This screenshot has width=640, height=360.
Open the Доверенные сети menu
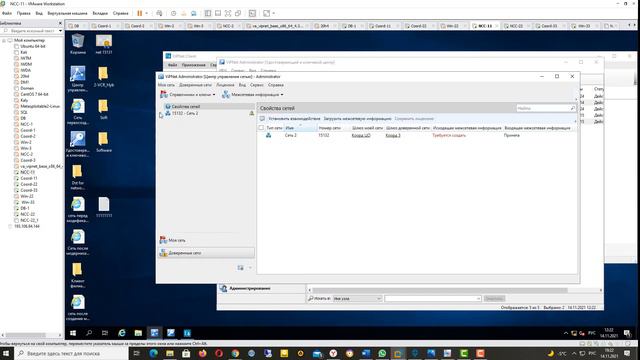(195, 85)
